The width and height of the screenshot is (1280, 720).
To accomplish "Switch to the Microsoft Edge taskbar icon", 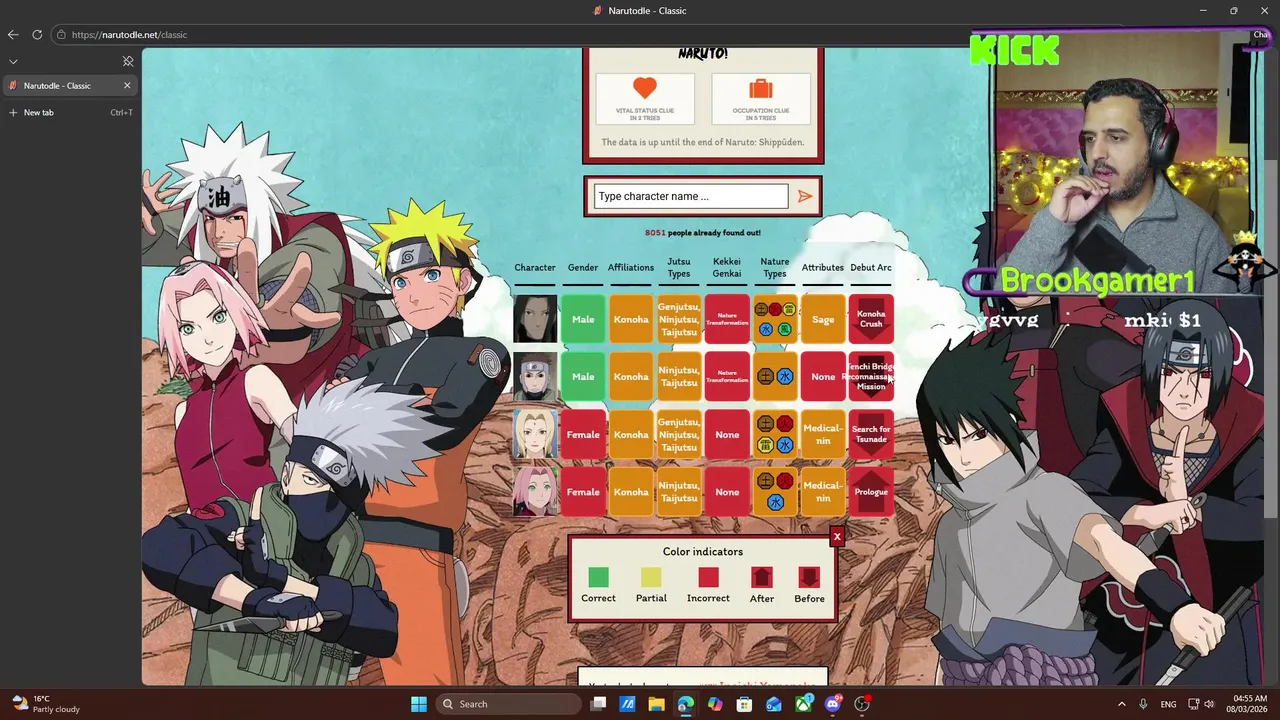I will click(685, 704).
